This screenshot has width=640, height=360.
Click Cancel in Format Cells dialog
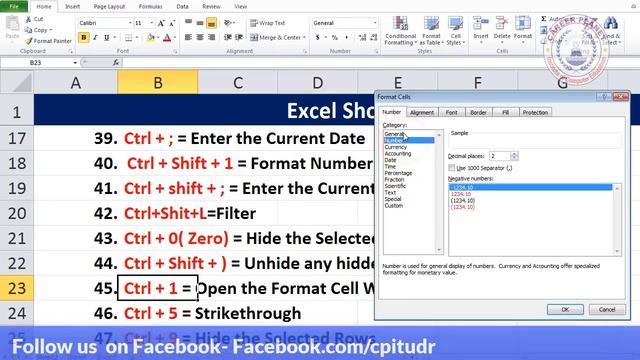pyautogui.click(x=607, y=309)
